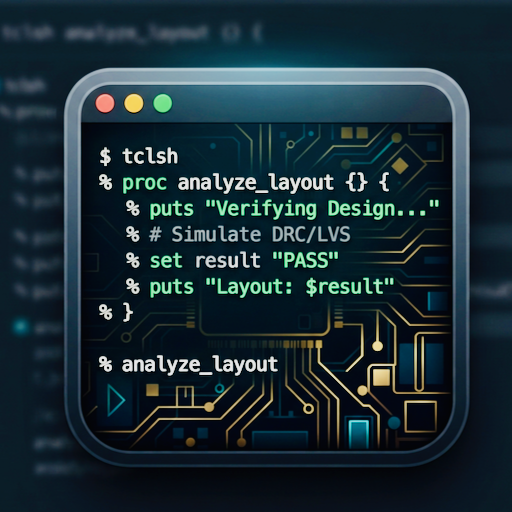Click the "PASS" string value

(305, 260)
